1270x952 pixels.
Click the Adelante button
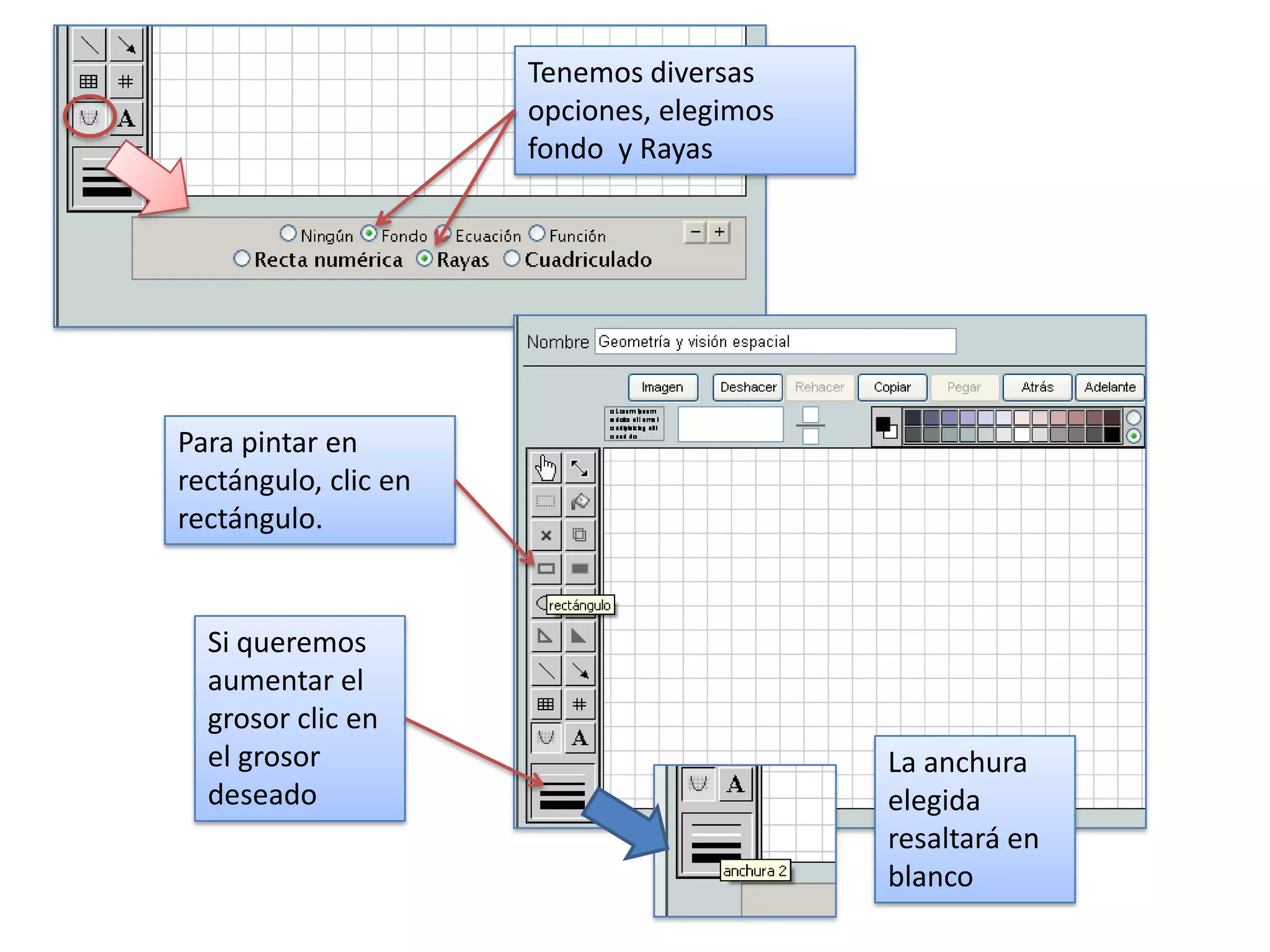click(x=1110, y=387)
